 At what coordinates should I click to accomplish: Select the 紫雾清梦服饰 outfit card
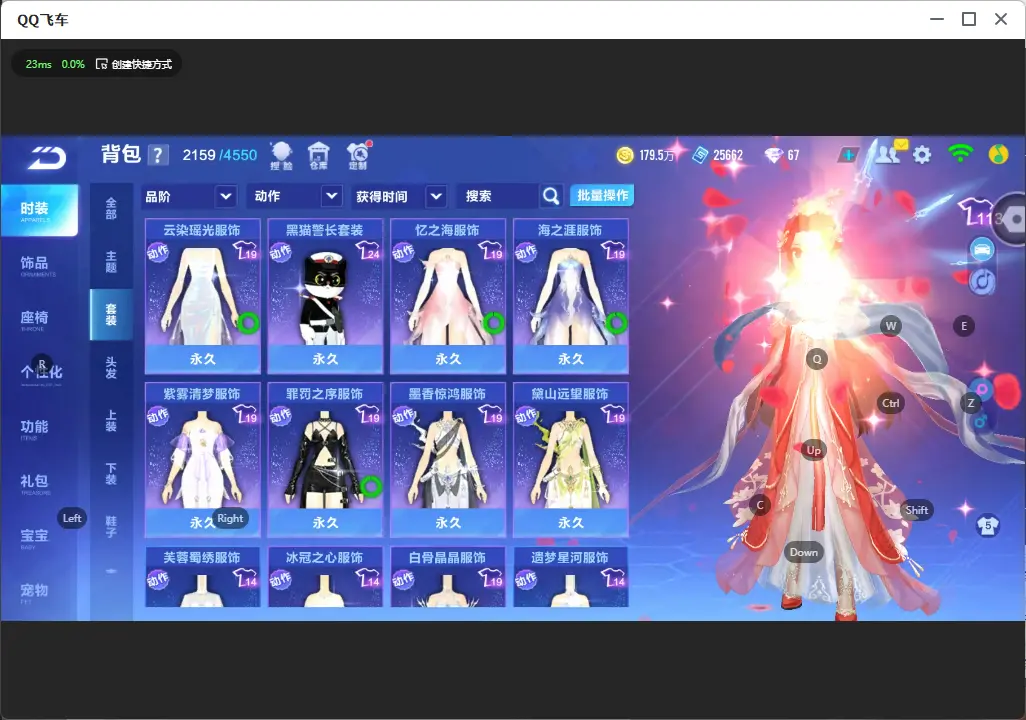(x=203, y=459)
